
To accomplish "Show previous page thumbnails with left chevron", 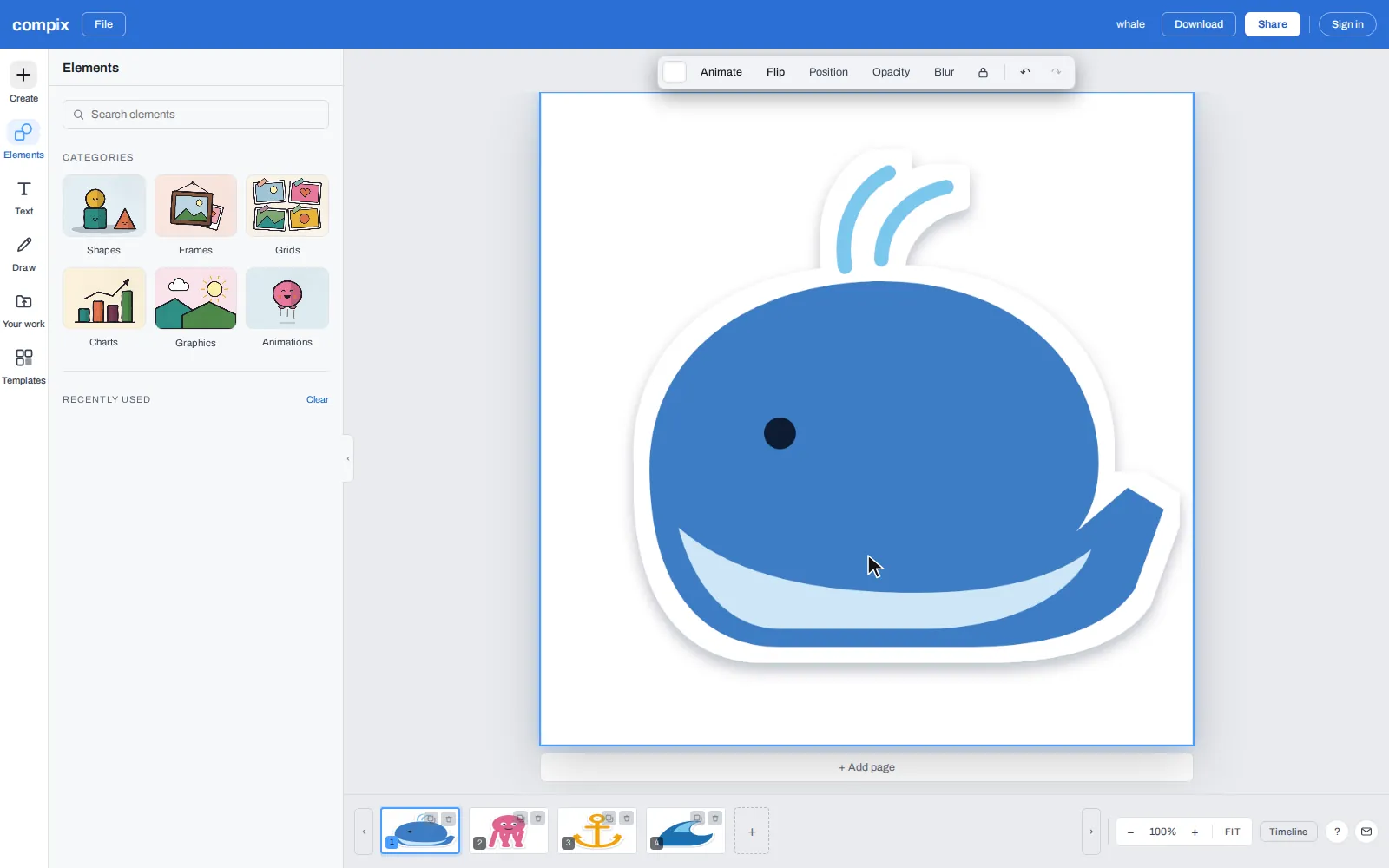I will point(364,832).
